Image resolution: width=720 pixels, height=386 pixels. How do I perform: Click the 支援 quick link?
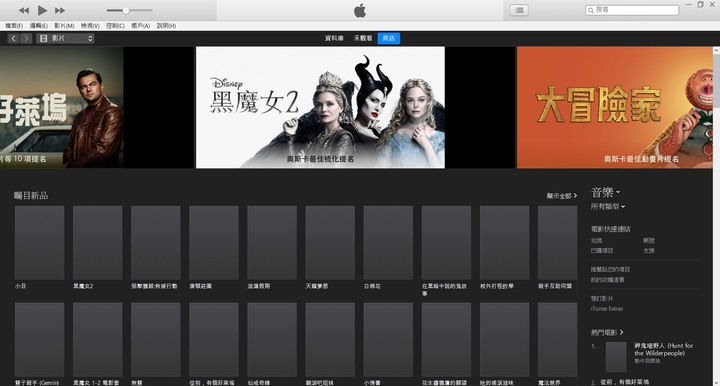[648, 251]
